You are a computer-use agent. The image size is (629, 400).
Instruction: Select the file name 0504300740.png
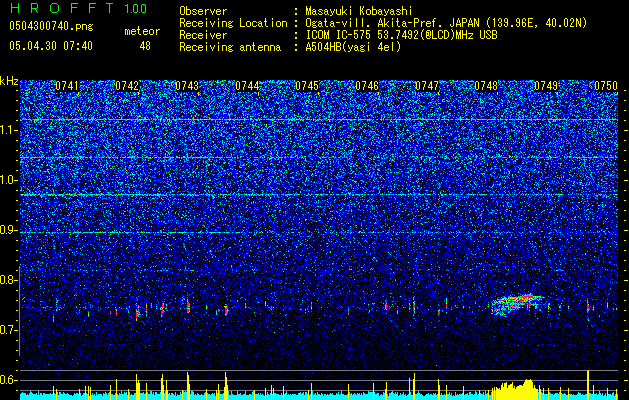51,27
